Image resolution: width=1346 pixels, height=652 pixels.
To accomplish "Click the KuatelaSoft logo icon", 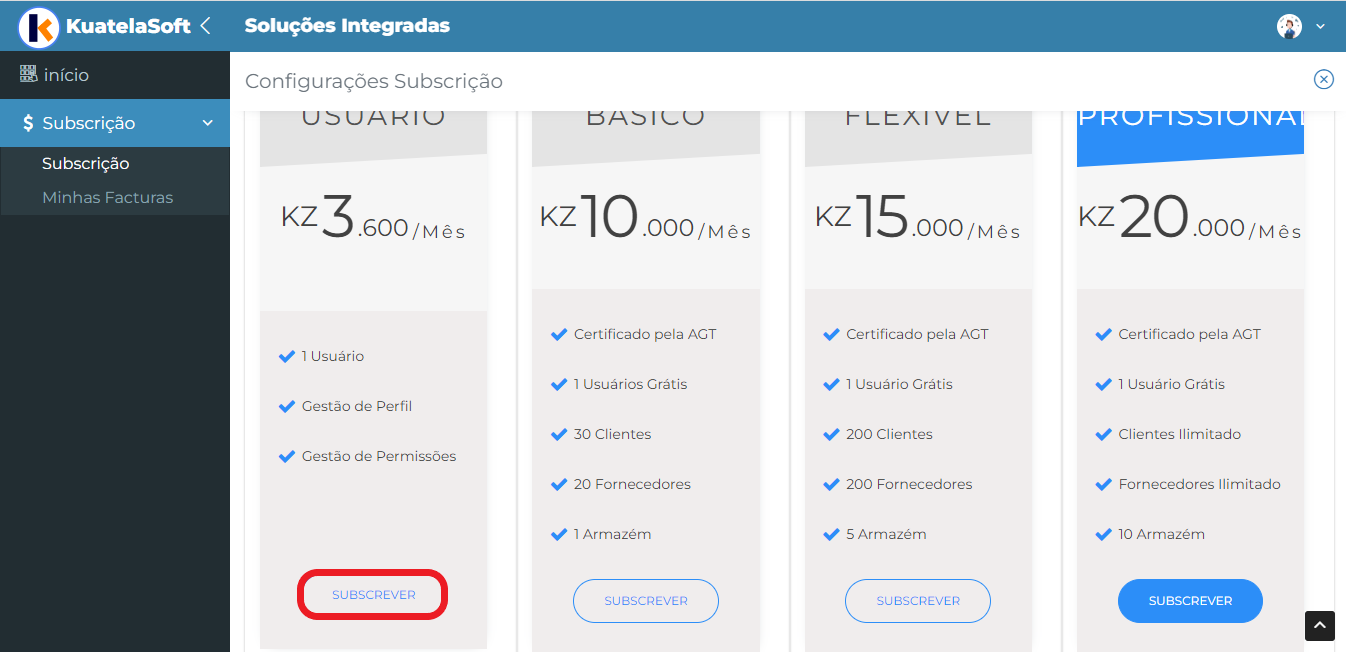I will [x=39, y=27].
